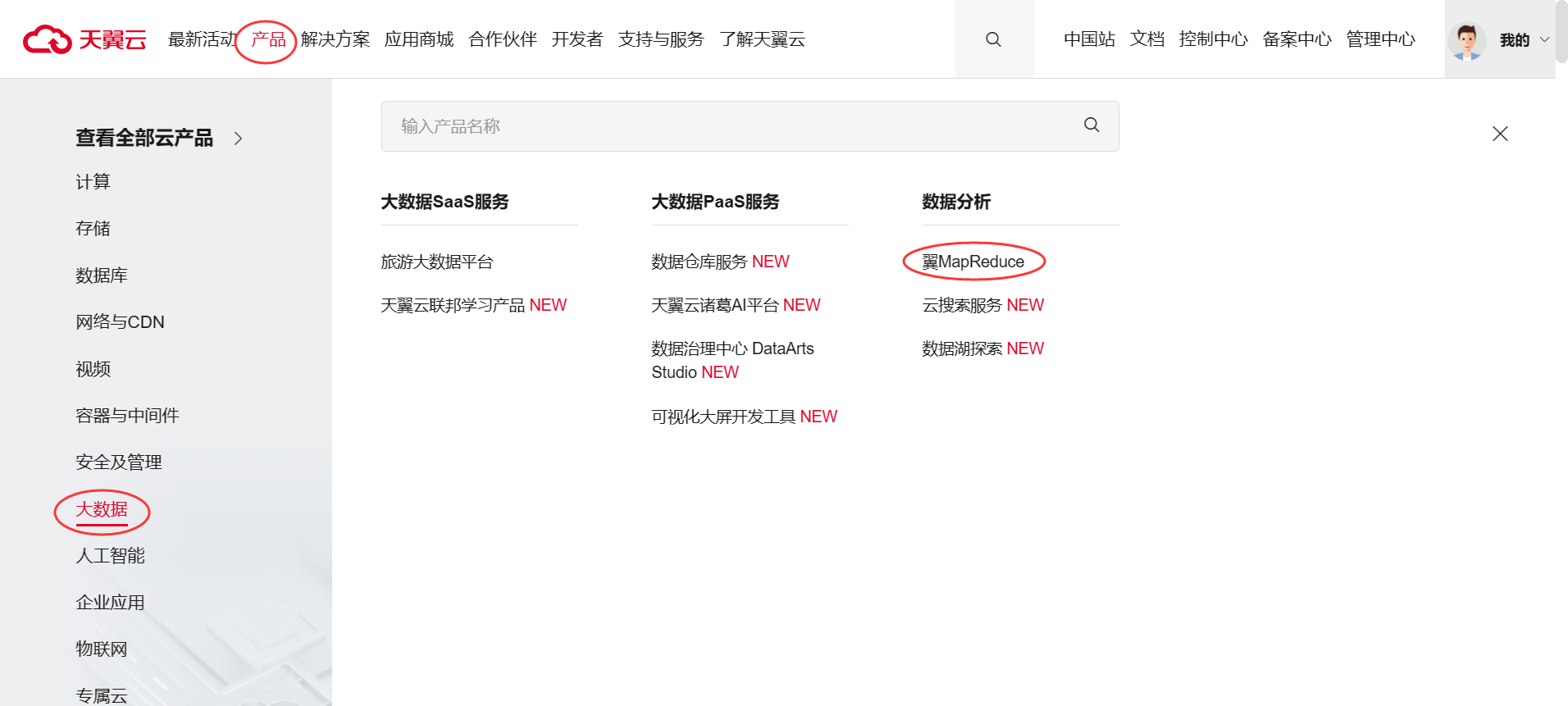Open 数据仓库服务 product link
The height and width of the screenshot is (706, 1568).
tap(720, 262)
